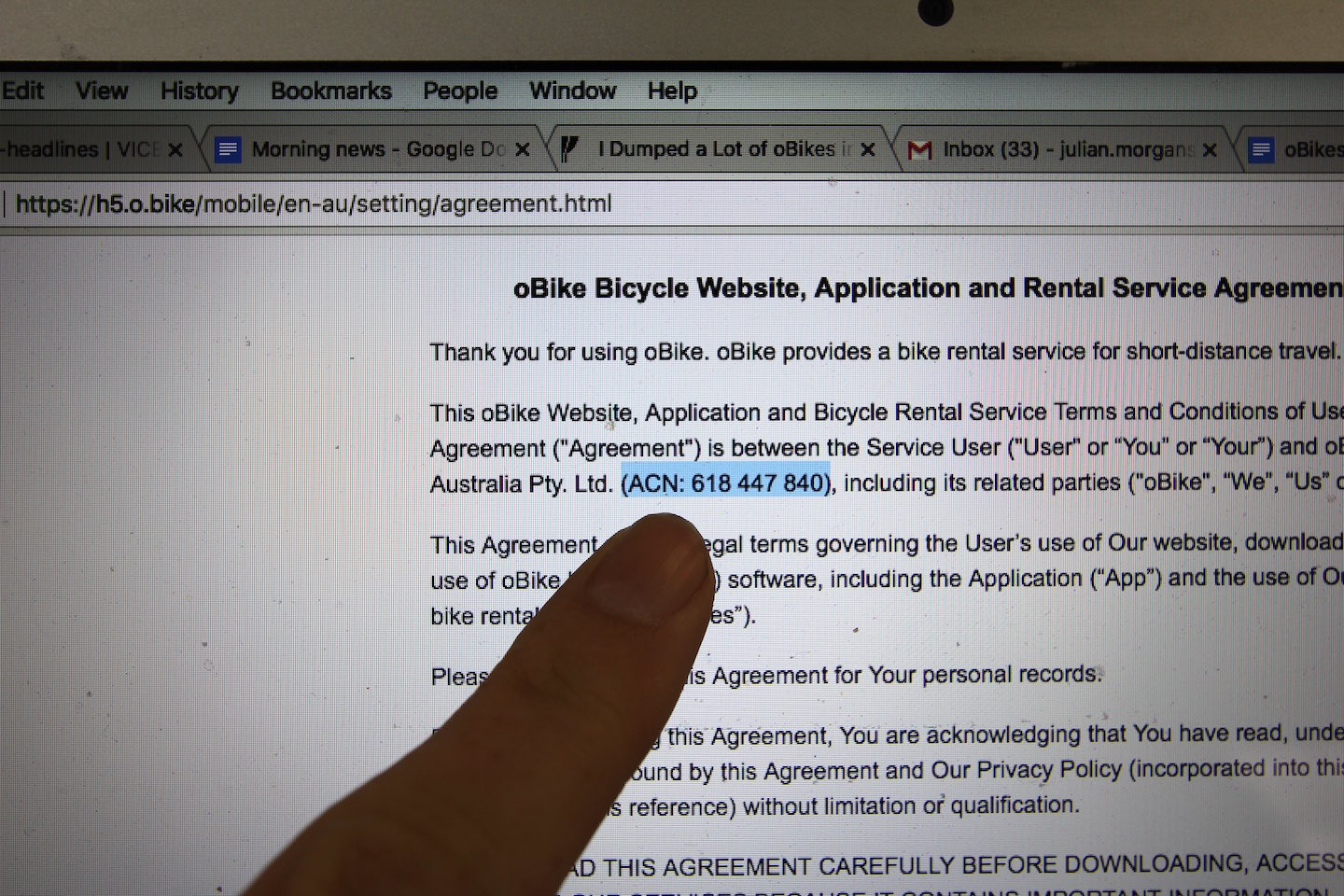This screenshot has height=896, width=1344.
Task: Click 'THIS AGREEMENT CAREFULLY BEFORE DOWNLOADING' line
Action: click(x=919, y=864)
